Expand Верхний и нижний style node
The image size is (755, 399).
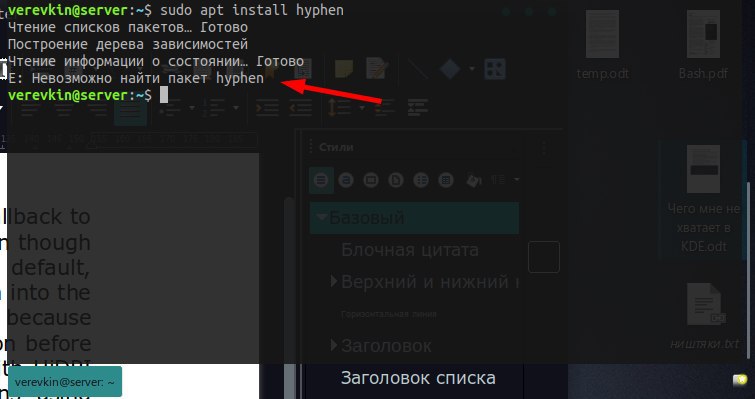[334, 282]
